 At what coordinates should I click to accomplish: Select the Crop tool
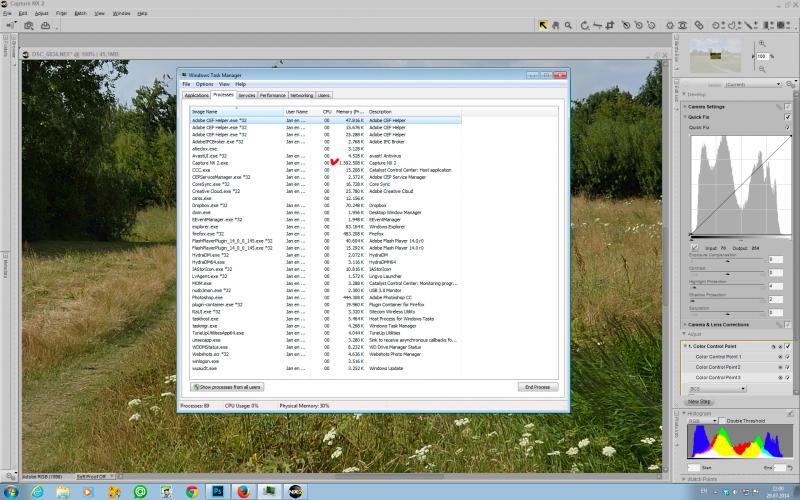tap(610, 25)
